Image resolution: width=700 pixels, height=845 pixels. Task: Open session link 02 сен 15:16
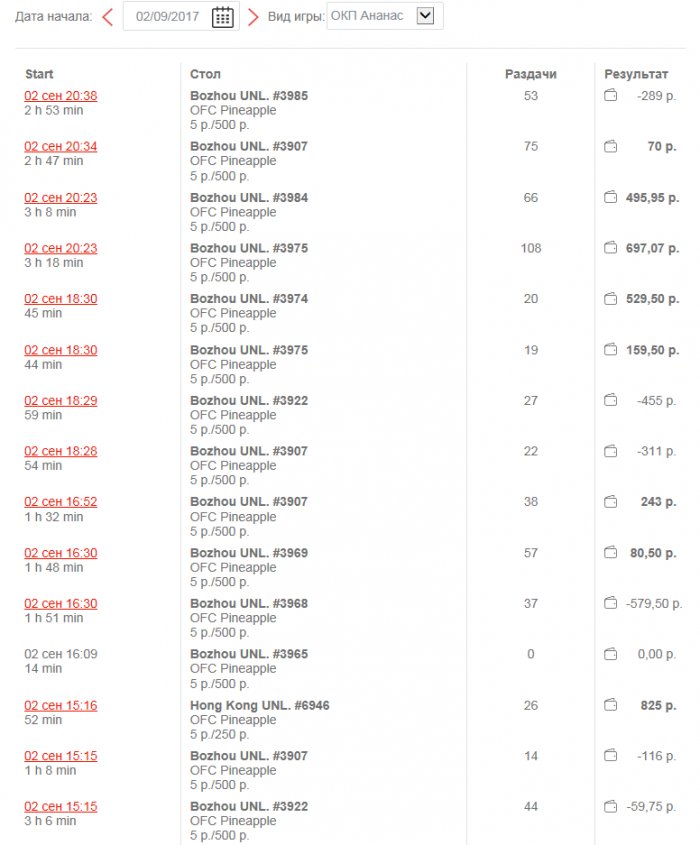pos(61,705)
